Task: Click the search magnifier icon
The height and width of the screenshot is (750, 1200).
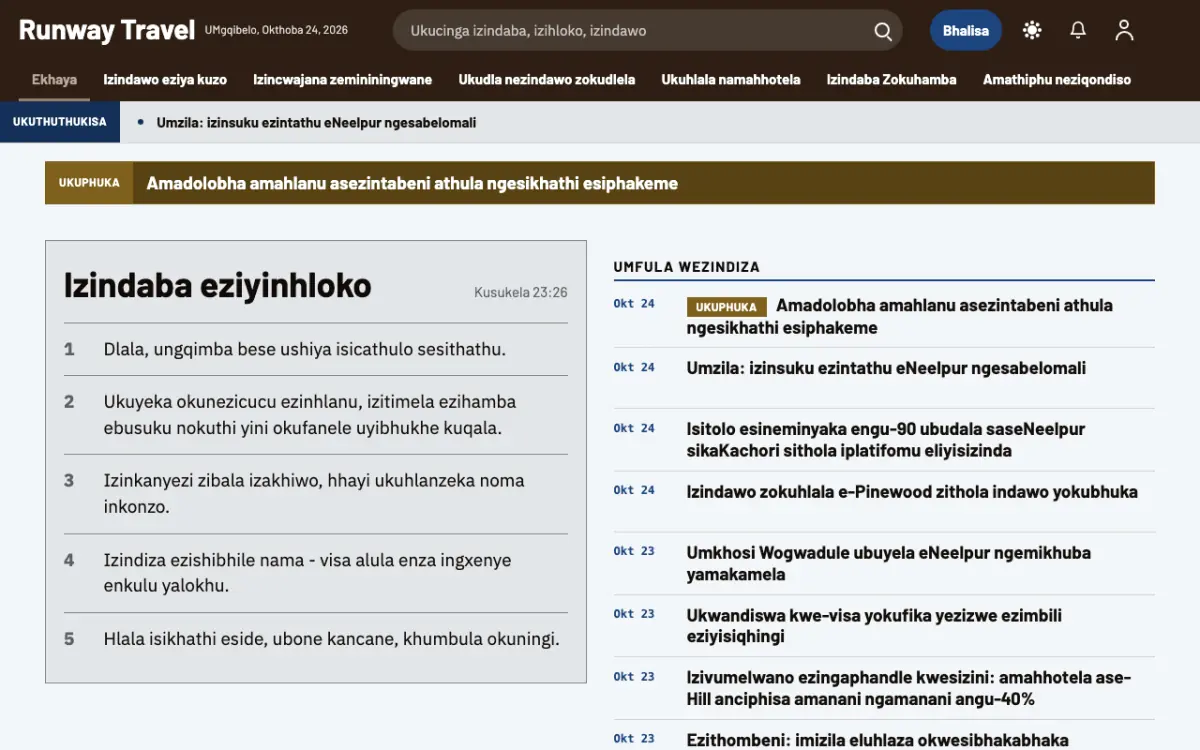Action: point(883,31)
